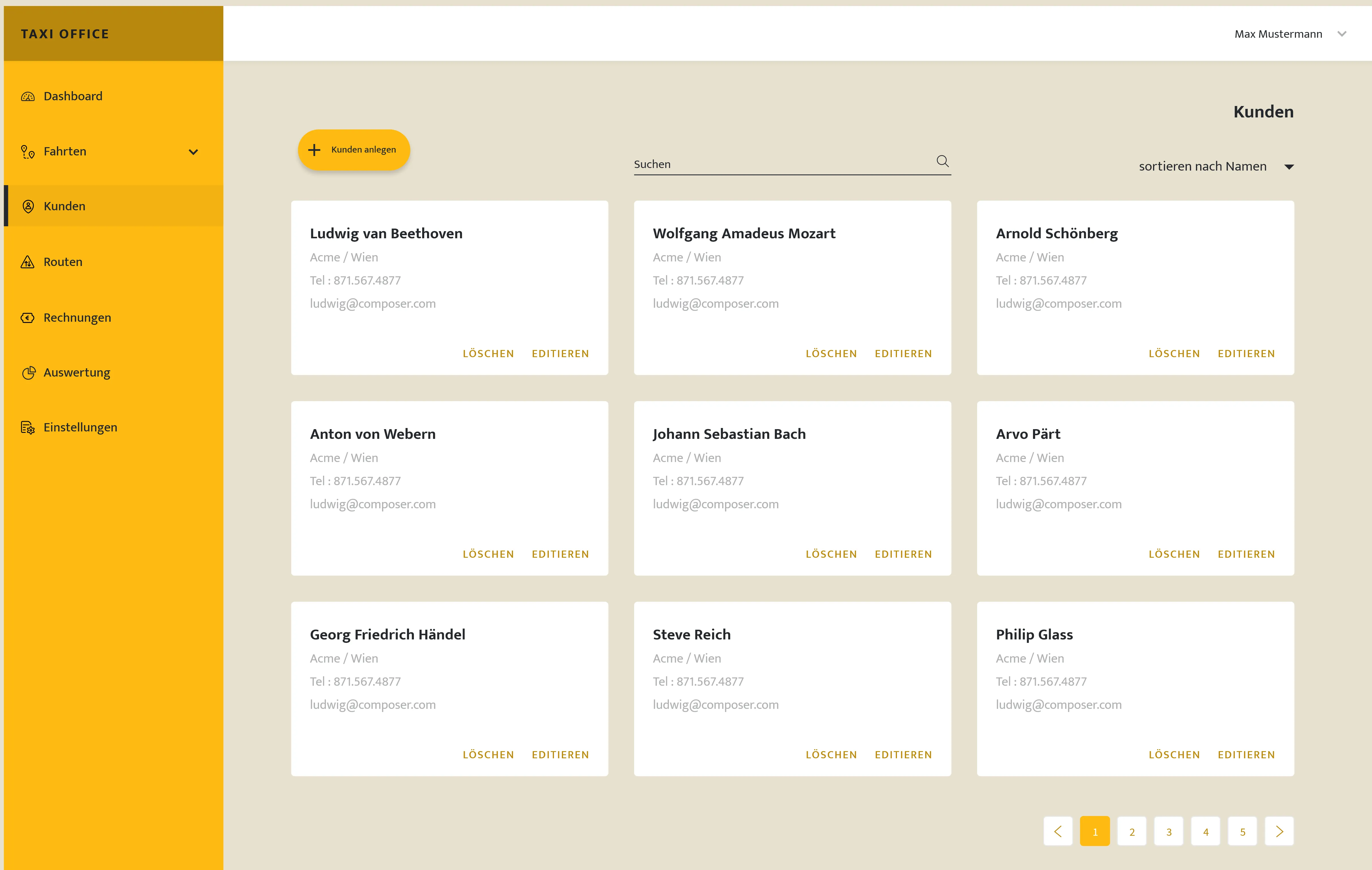
Task: Expand the Fahrten submenu chevron
Action: click(193, 152)
